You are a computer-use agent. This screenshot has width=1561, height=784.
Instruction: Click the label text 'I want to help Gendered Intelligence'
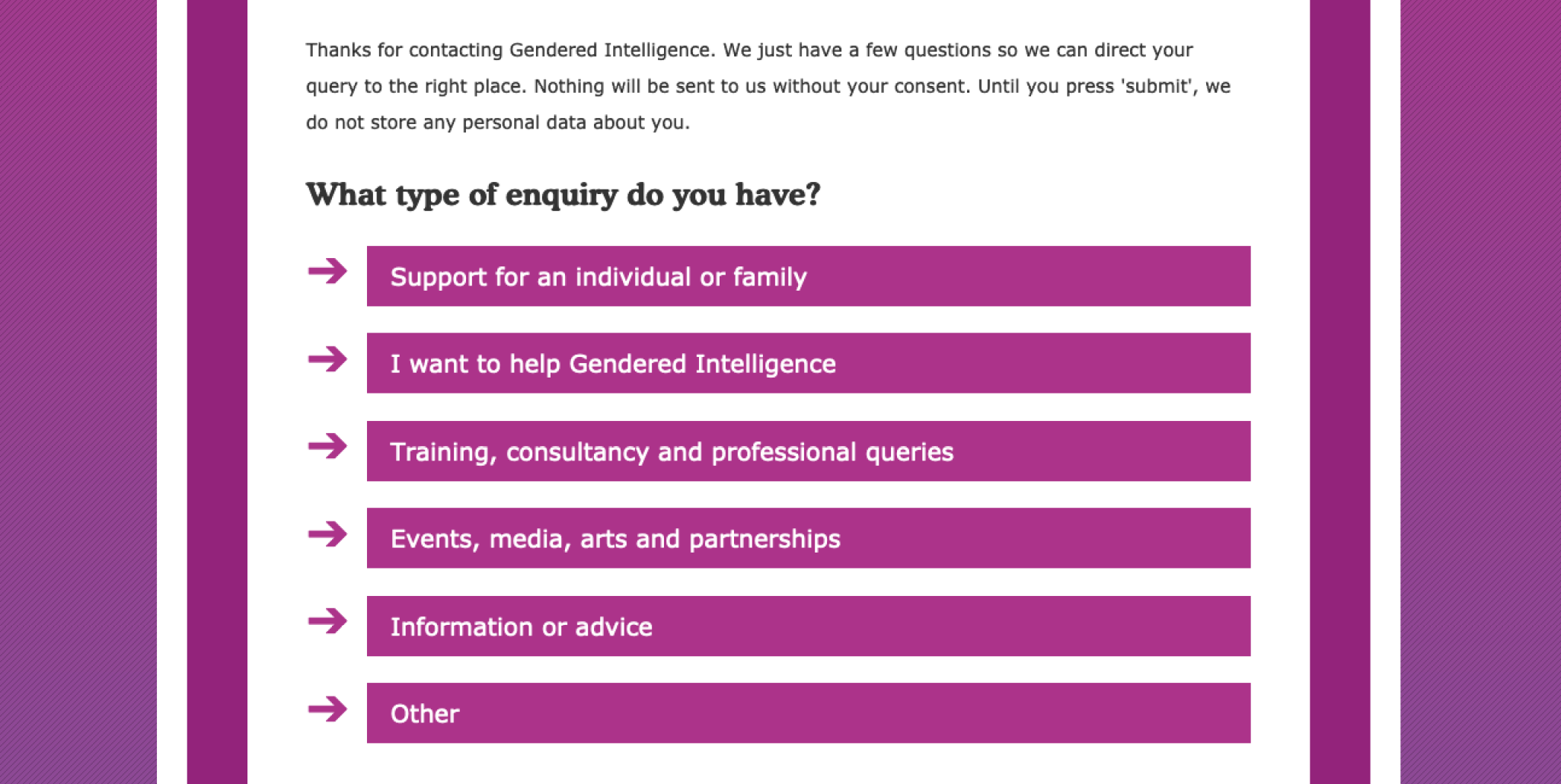(x=612, y=364)
